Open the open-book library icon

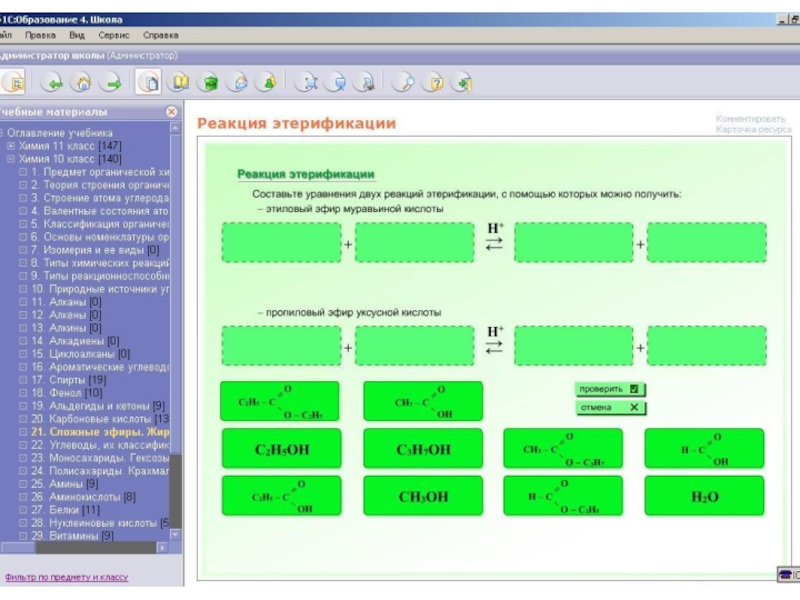pos(179,82)
